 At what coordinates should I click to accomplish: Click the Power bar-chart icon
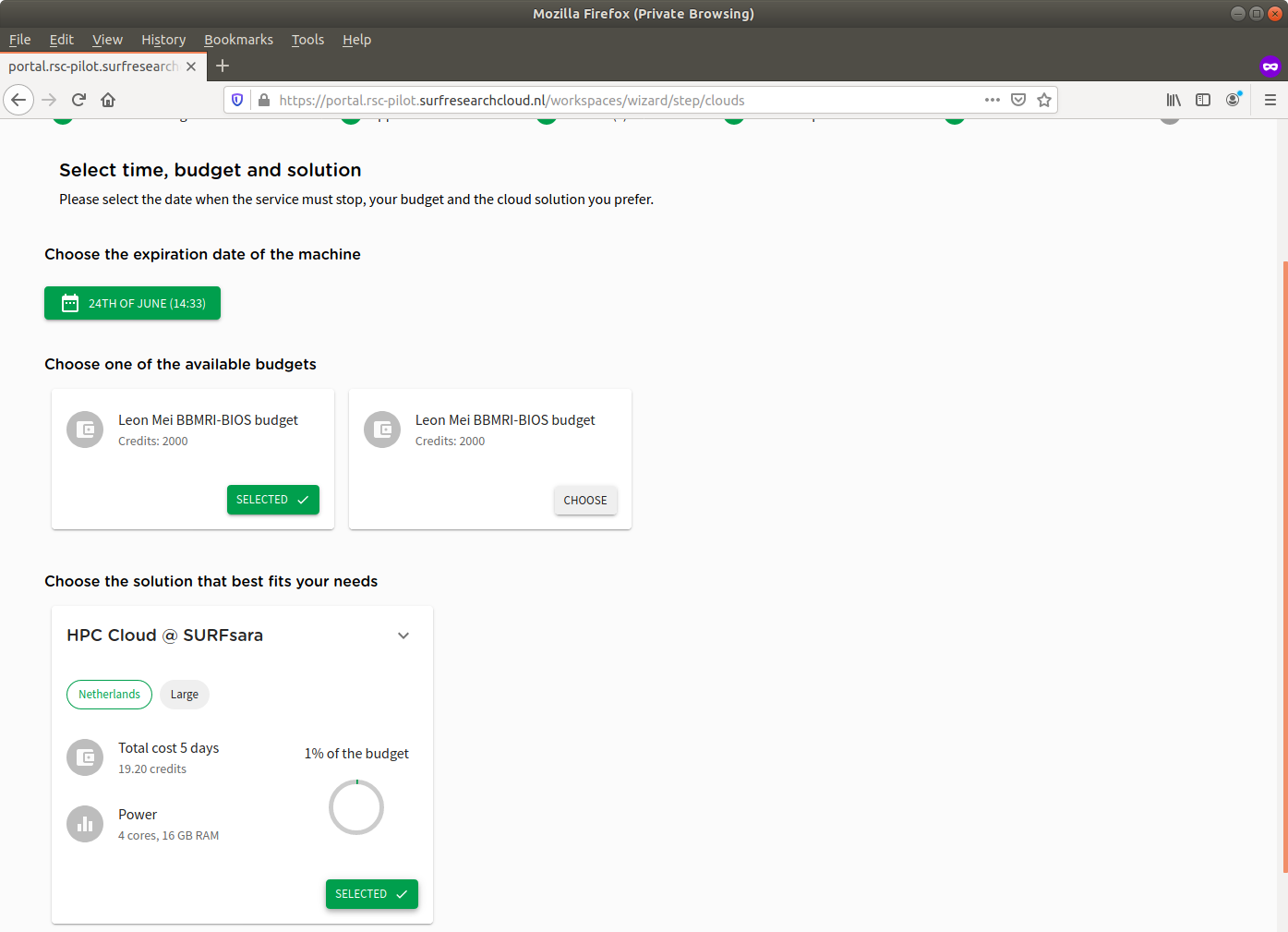pos(85,824)
